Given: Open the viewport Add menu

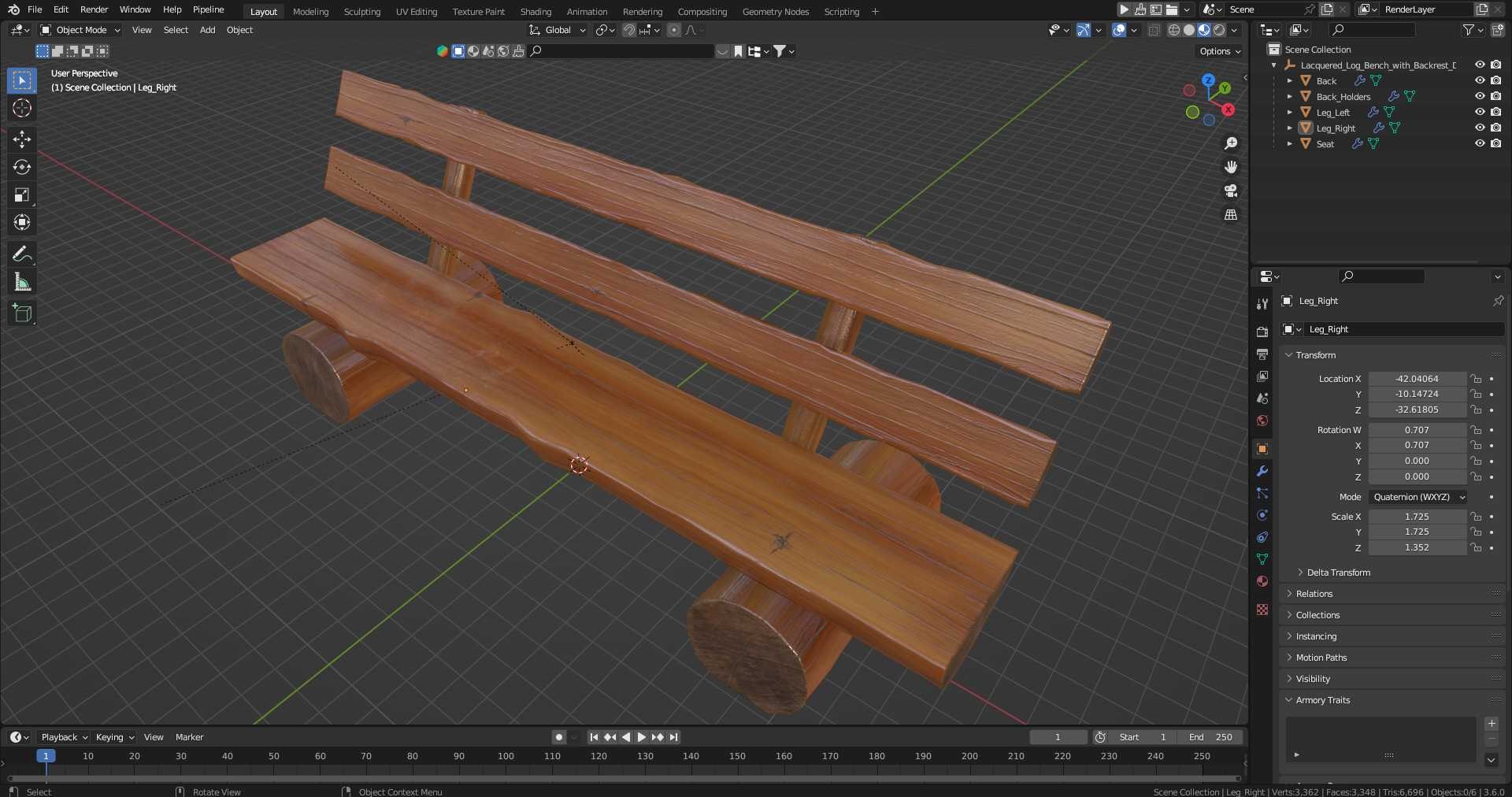Looking at the screenshot, I should (x=207, y=30).
